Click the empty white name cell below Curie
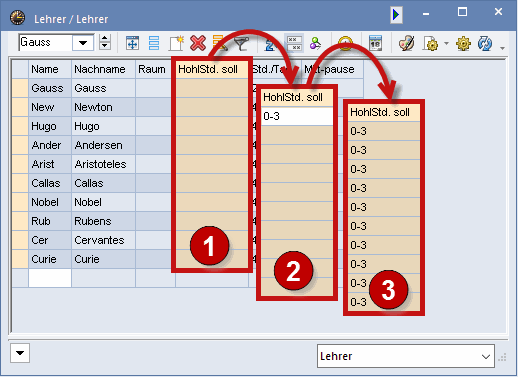518x377 pixels. point(50,278)
